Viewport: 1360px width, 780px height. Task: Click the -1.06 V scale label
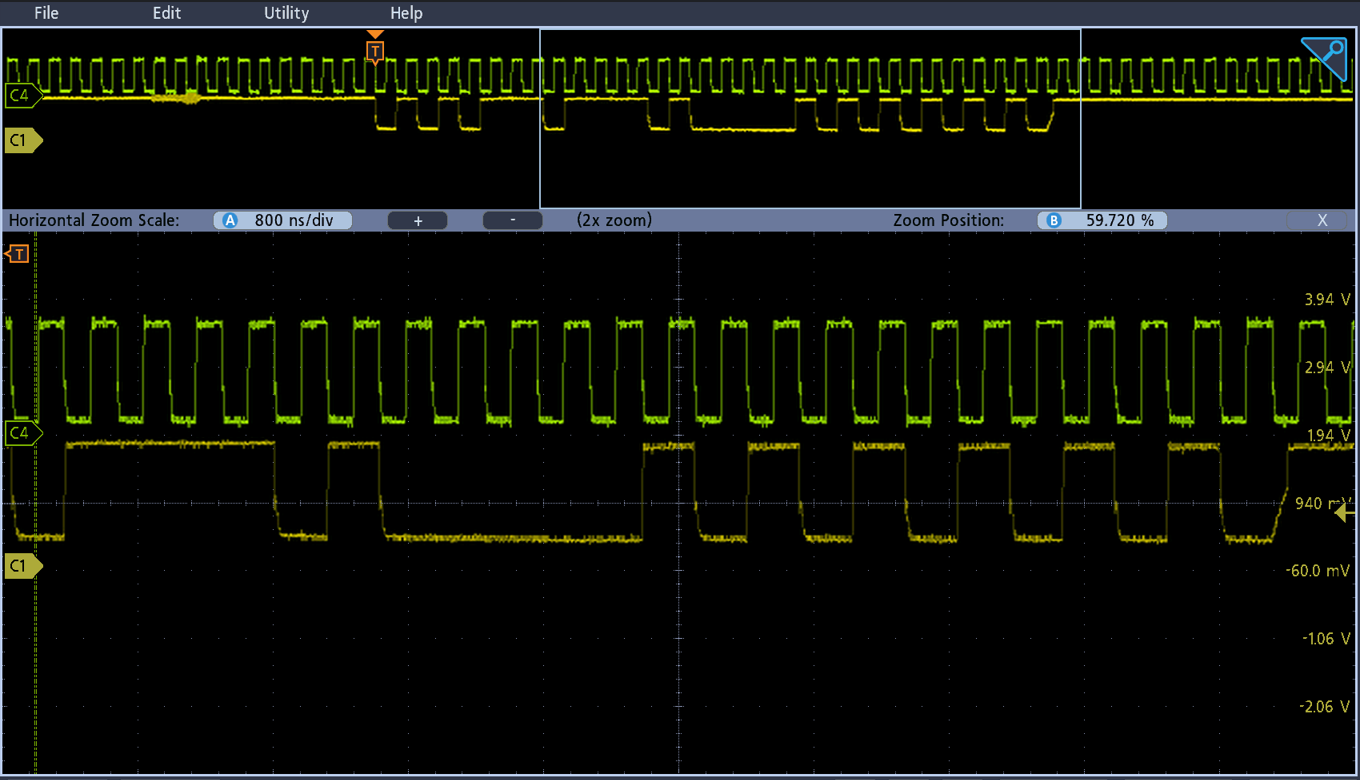[x=1325, y=638]
